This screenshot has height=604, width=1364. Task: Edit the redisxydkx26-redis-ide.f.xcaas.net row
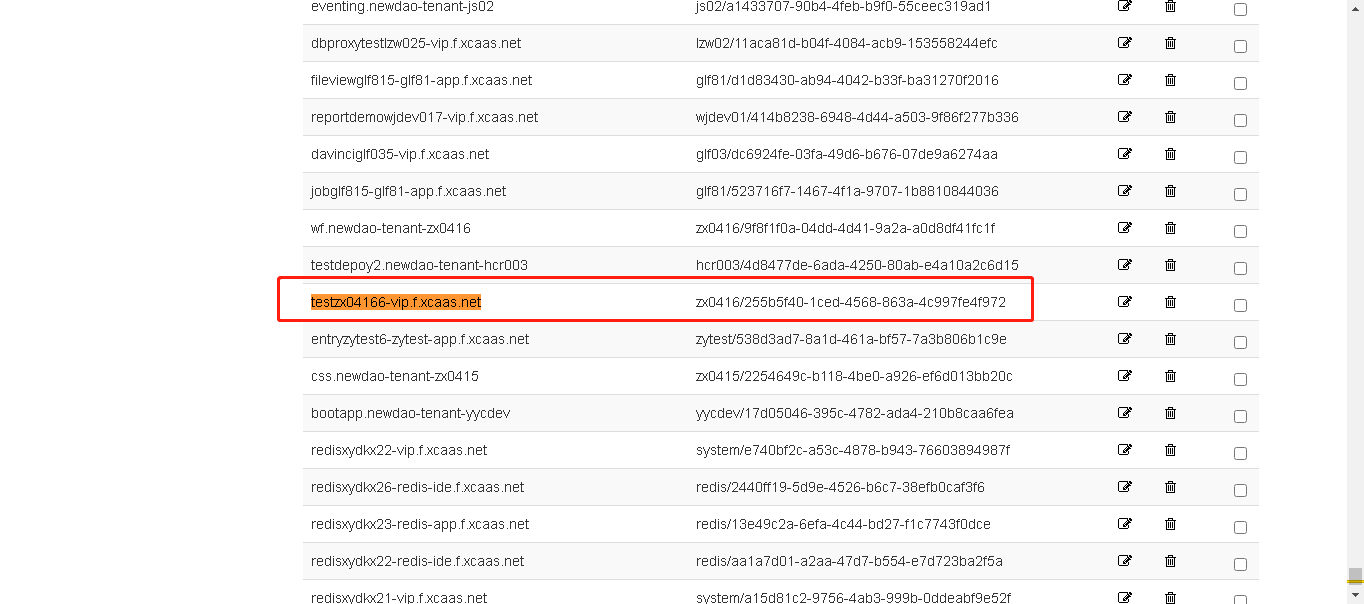(x=1125, y=487)
